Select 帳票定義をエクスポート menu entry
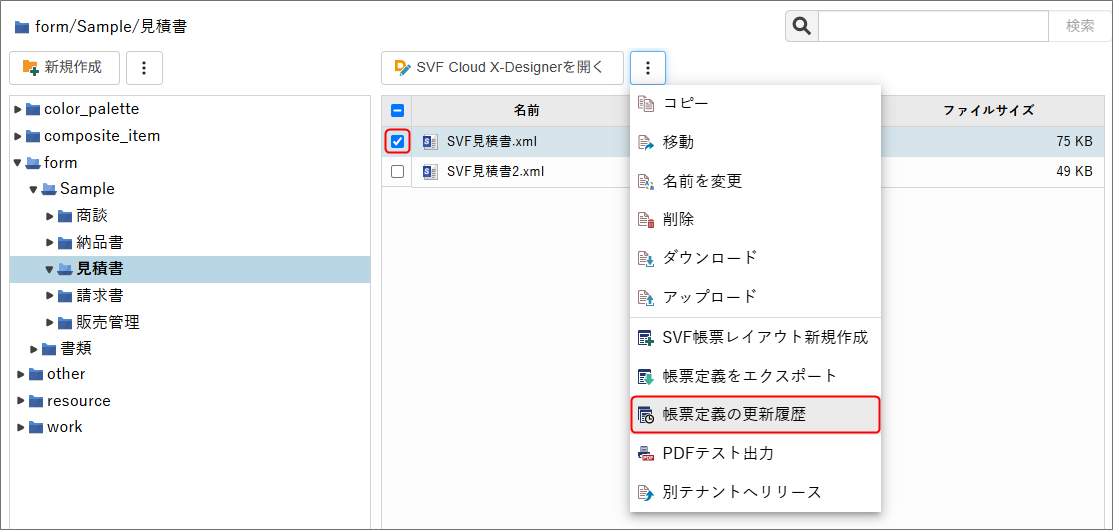Screen dimensions: 1113x530 point(755,376)
